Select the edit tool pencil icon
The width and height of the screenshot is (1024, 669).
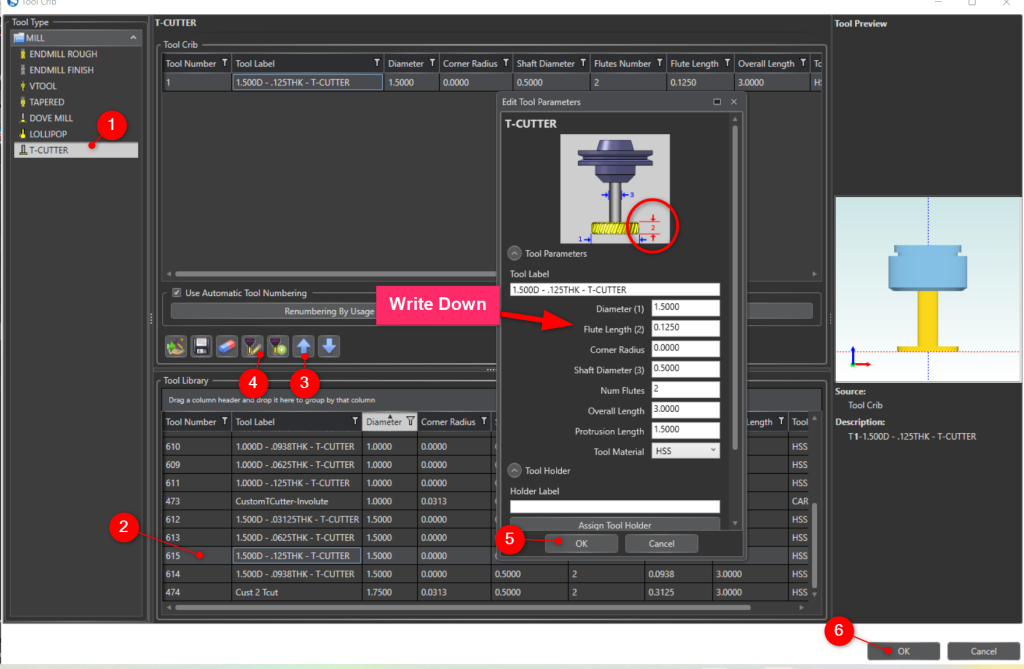[x=252, y=345]
